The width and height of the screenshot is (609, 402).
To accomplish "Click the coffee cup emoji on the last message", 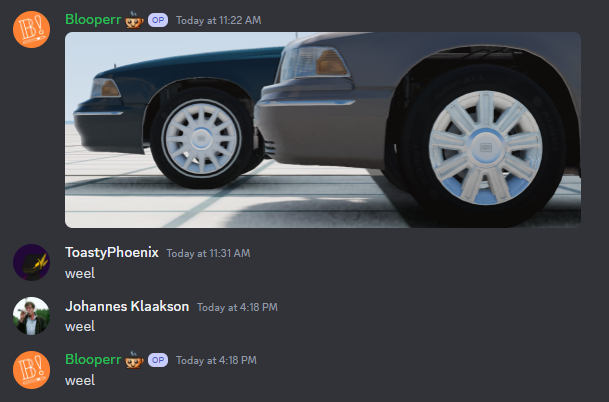I will click(134, 360).
